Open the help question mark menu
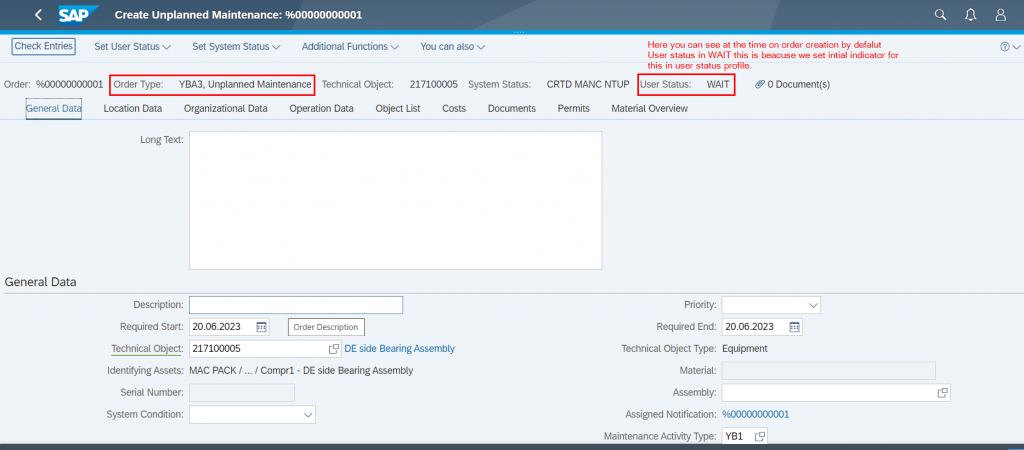 (1010, 47)
